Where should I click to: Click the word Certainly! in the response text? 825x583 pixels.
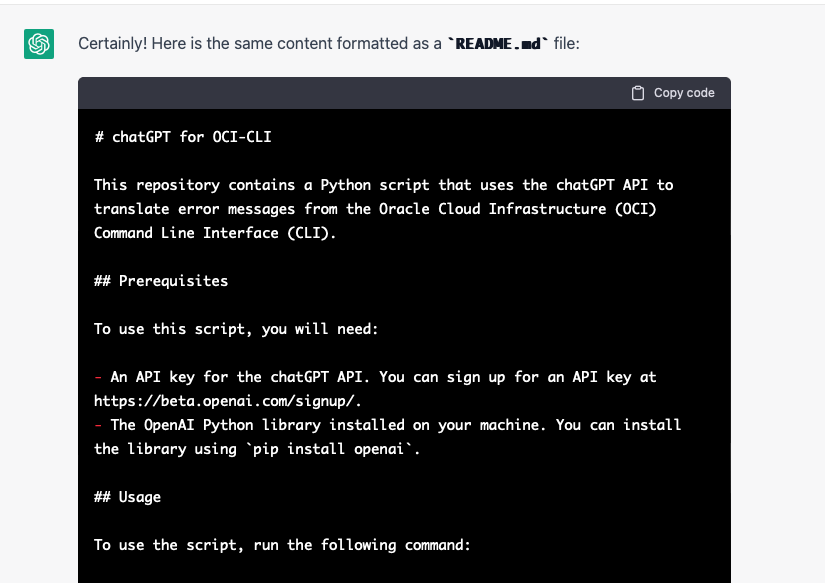111,43
